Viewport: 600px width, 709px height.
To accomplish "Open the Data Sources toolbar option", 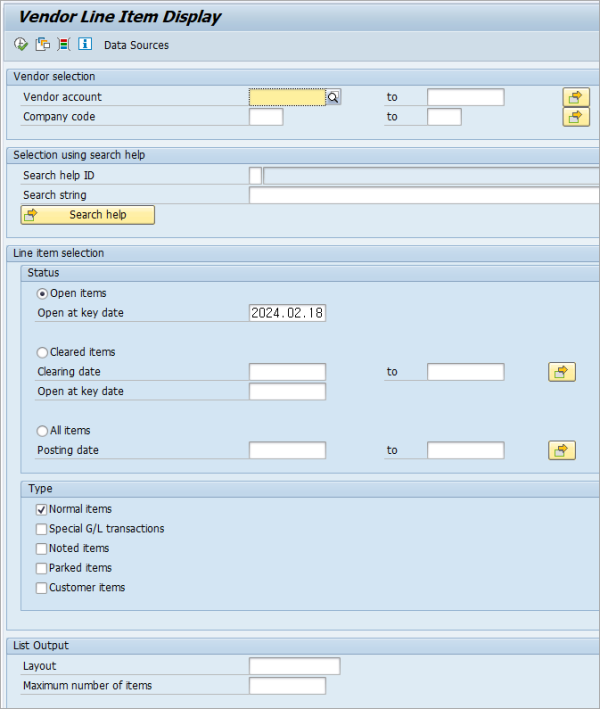I will coord(136,45).
